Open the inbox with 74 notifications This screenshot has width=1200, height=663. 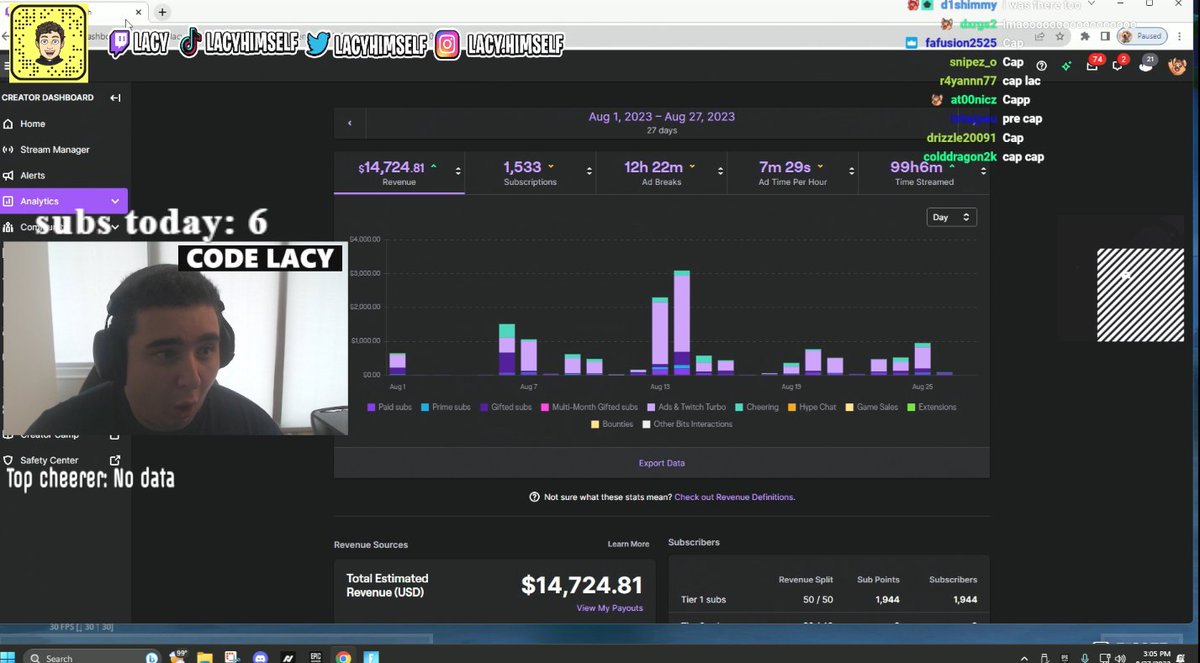1093,65
